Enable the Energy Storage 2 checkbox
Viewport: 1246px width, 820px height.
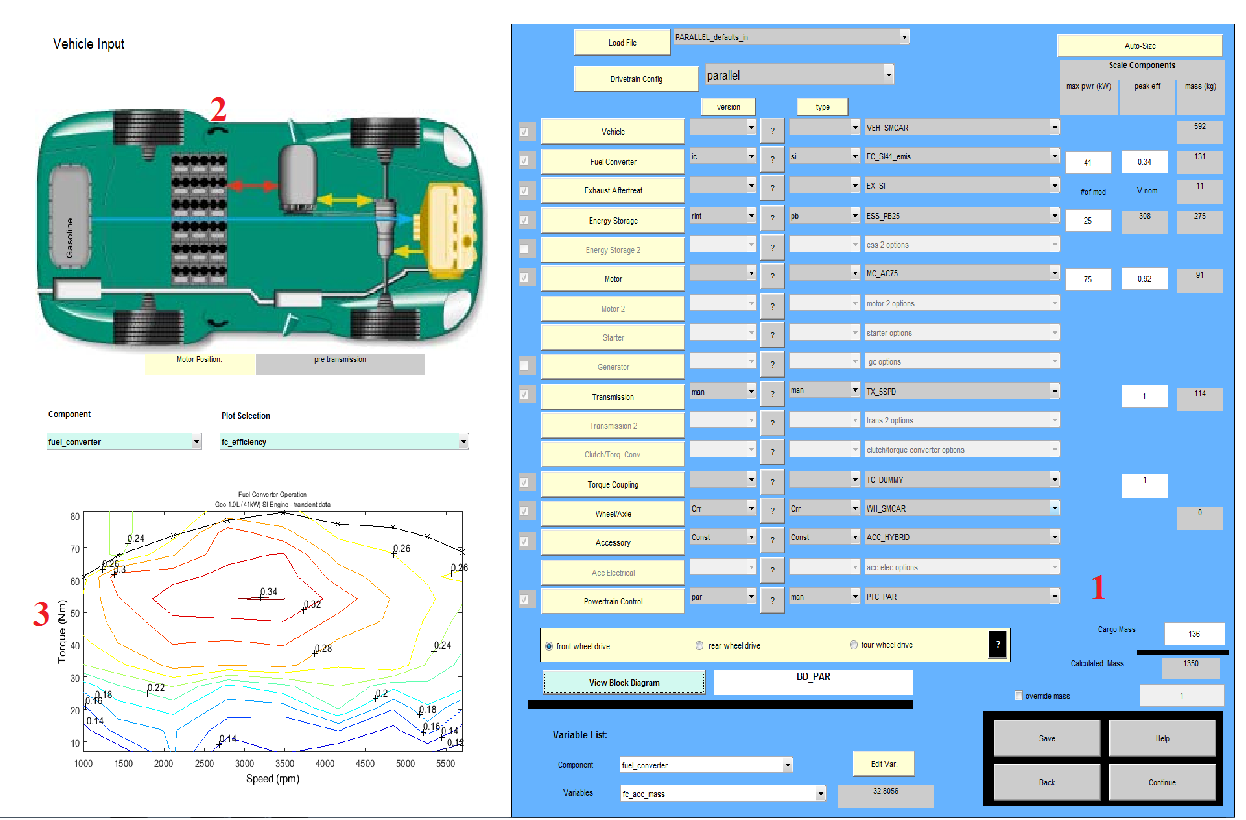click(x=527, y=246)
